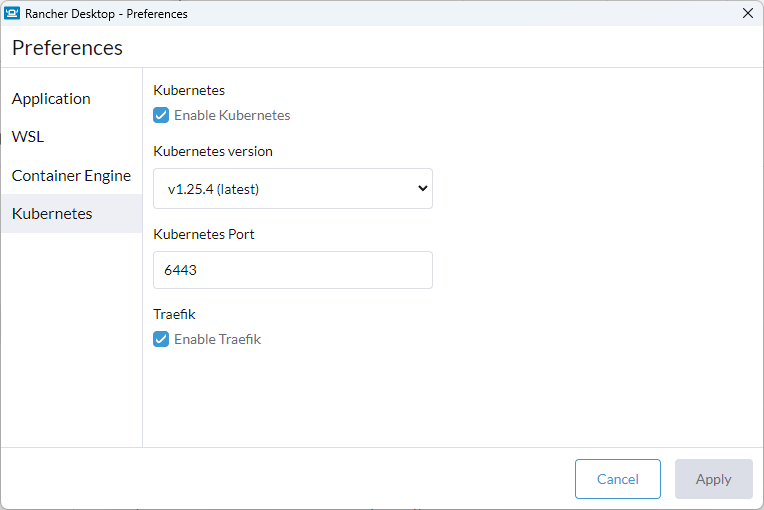Cancel the preference changes

click(x=618, y=479)
